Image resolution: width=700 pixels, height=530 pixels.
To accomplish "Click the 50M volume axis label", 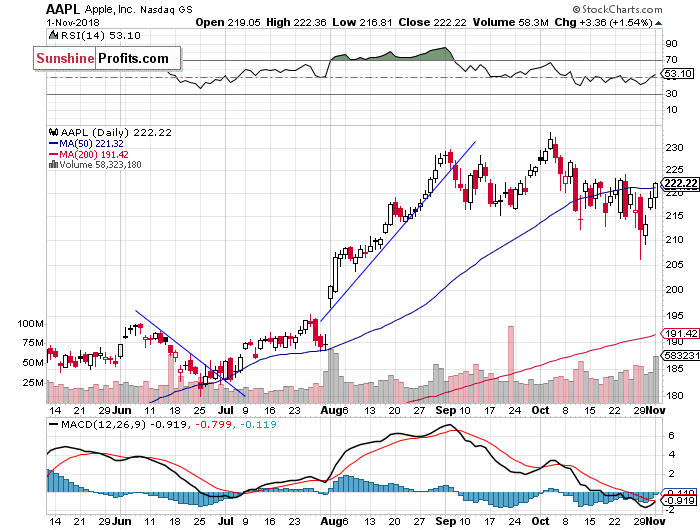I will [33, 363].
